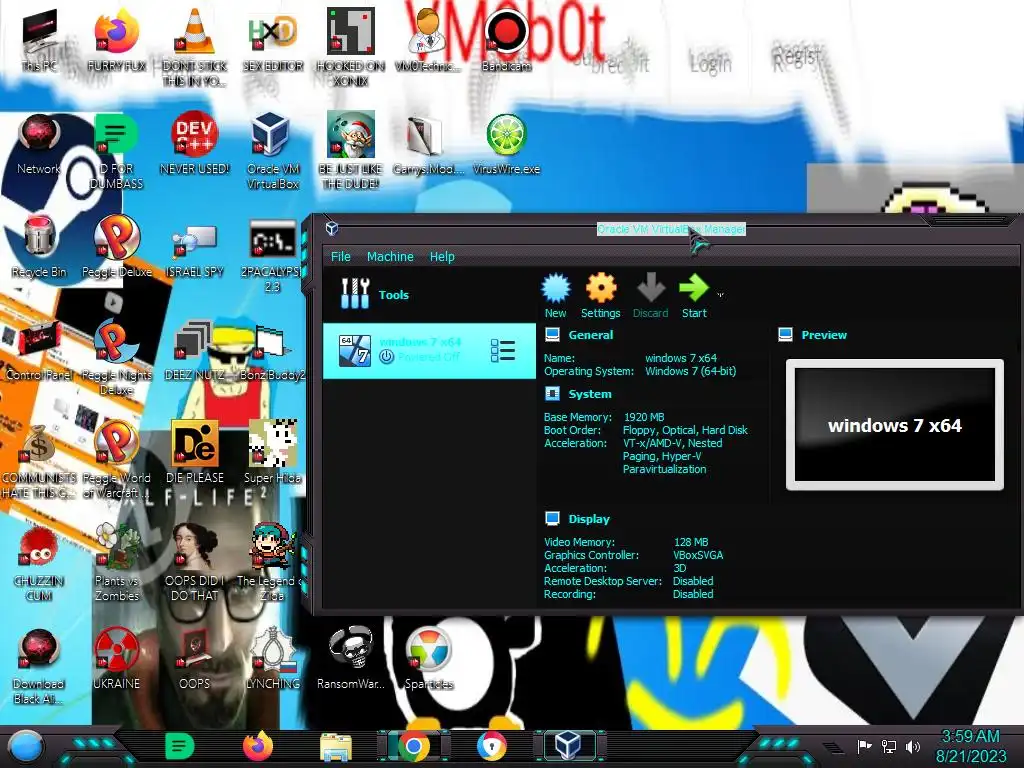The width and height of the screenshot is (1024, 768).
Task: Select the Recycle Bin icon
Action: pyautogui.click(x=39, y=247)
